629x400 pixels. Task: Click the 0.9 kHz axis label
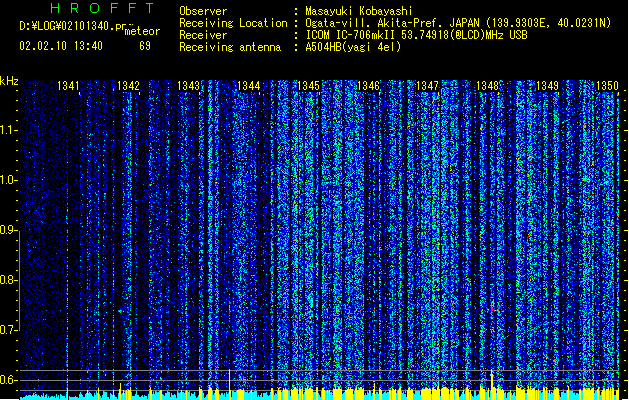pos(9,230)
